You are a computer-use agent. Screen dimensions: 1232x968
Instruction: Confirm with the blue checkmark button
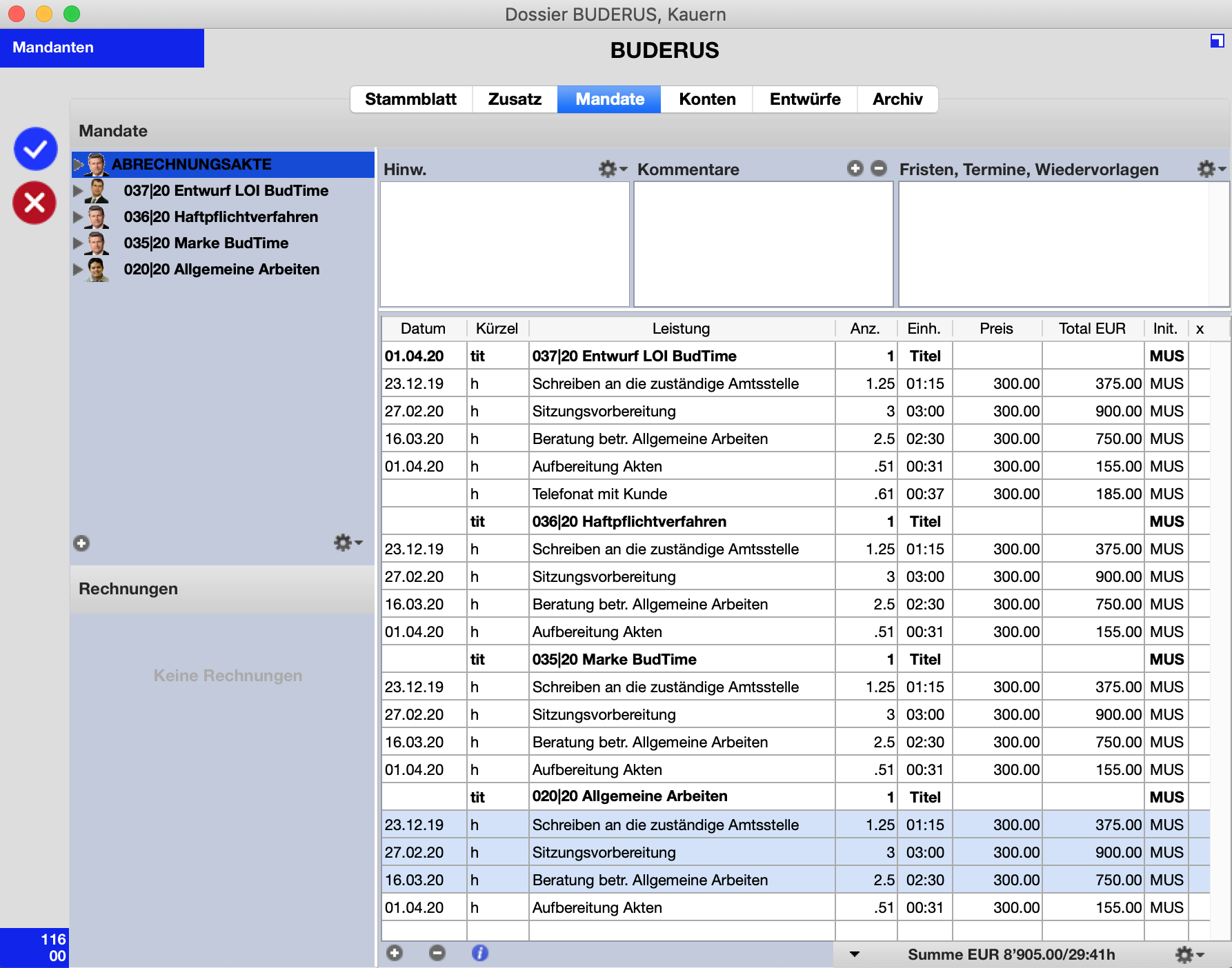pos(35,148)
